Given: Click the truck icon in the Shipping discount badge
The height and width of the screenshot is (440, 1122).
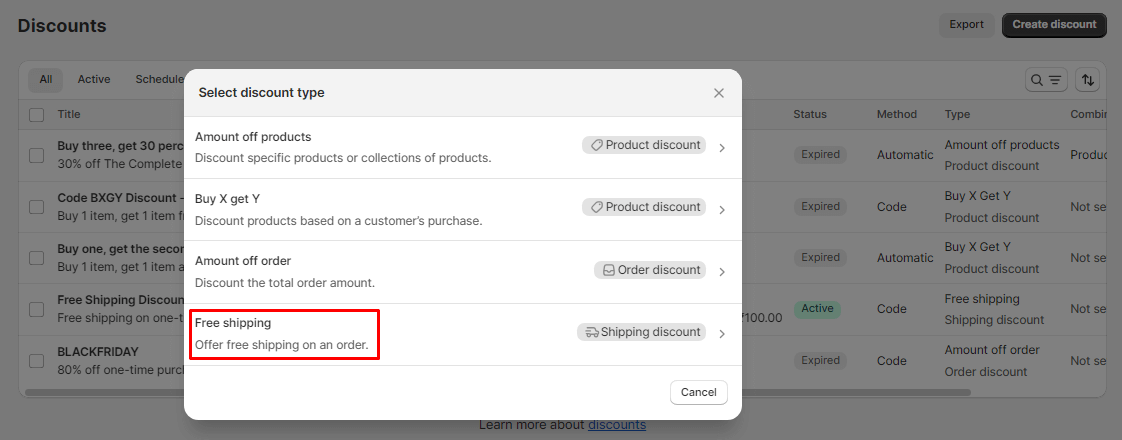Looking at the screenshot, I should pos(592,332).
